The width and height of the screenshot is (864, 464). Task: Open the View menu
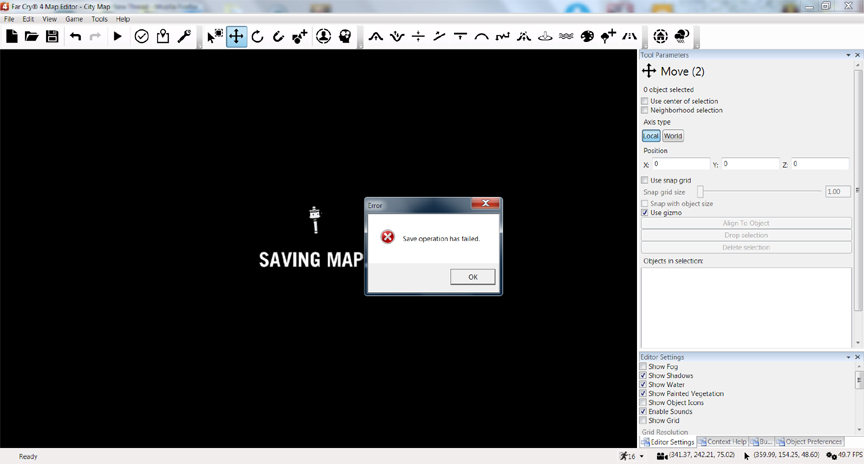point(50,19)
